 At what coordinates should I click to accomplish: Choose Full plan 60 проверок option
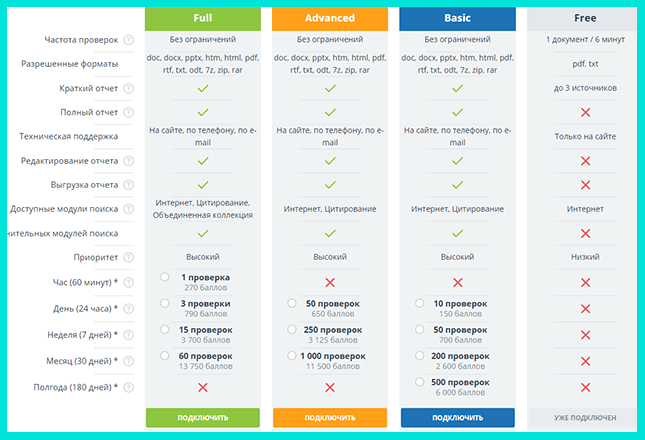[165, 355]
